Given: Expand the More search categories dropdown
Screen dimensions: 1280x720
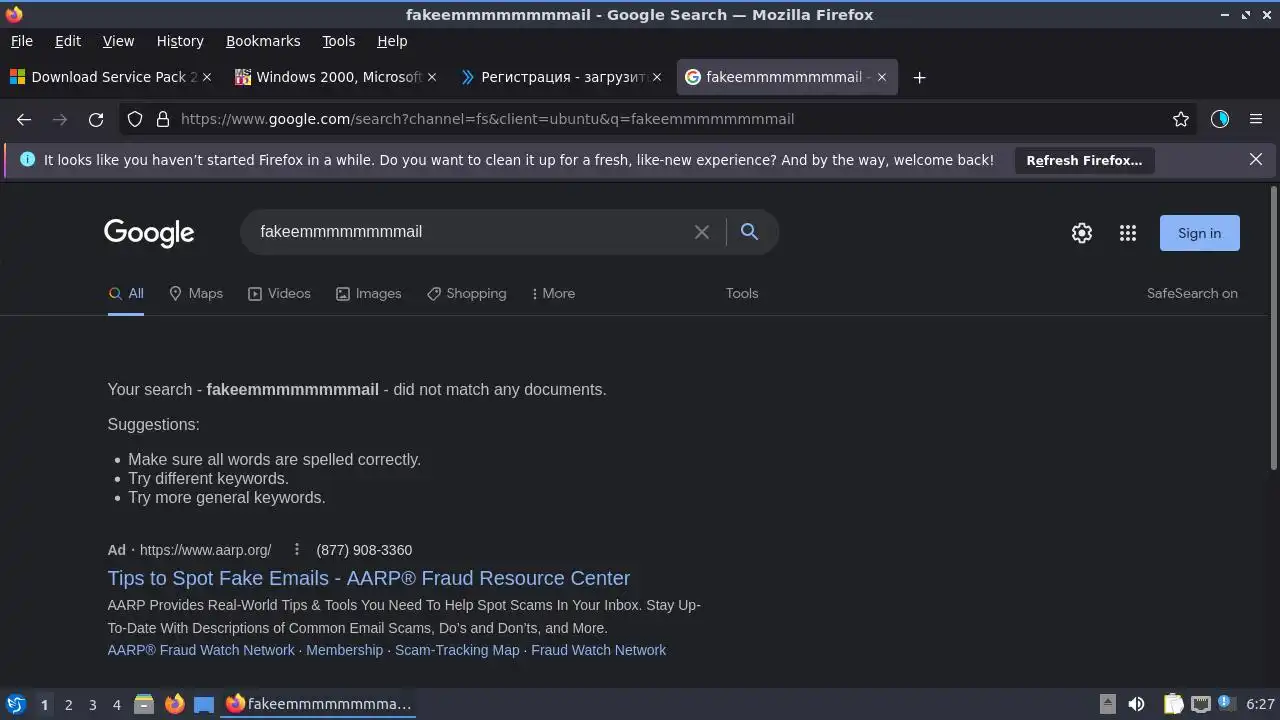Looking at the screenshot, I should [553, 293].
